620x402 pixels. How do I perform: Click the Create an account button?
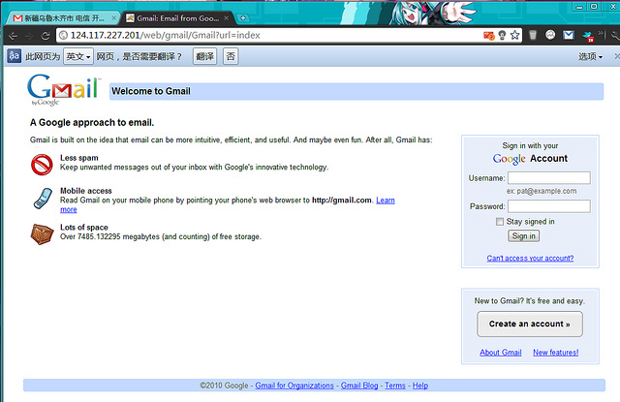point(529,324)
